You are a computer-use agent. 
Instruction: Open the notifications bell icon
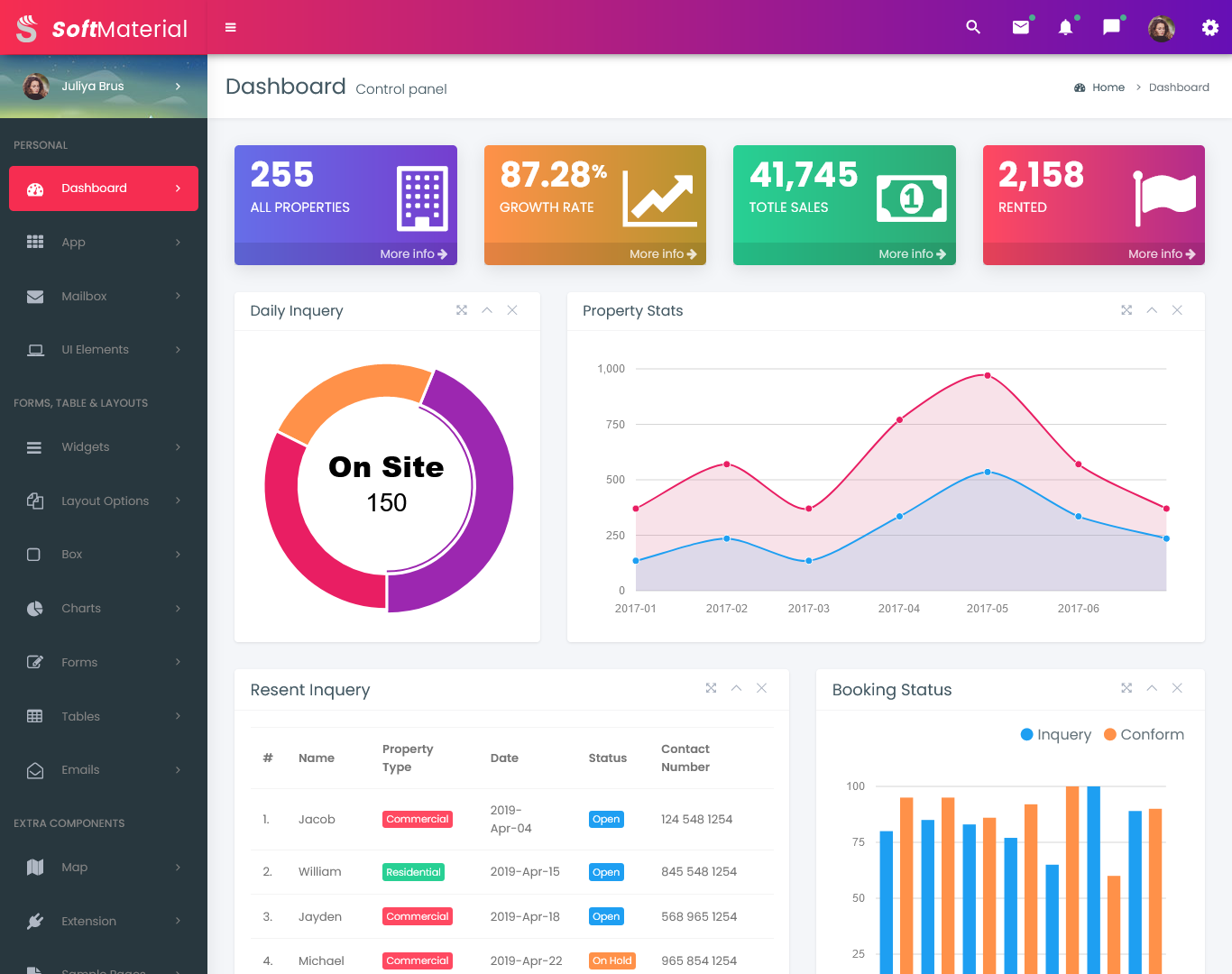[1065, 28]
